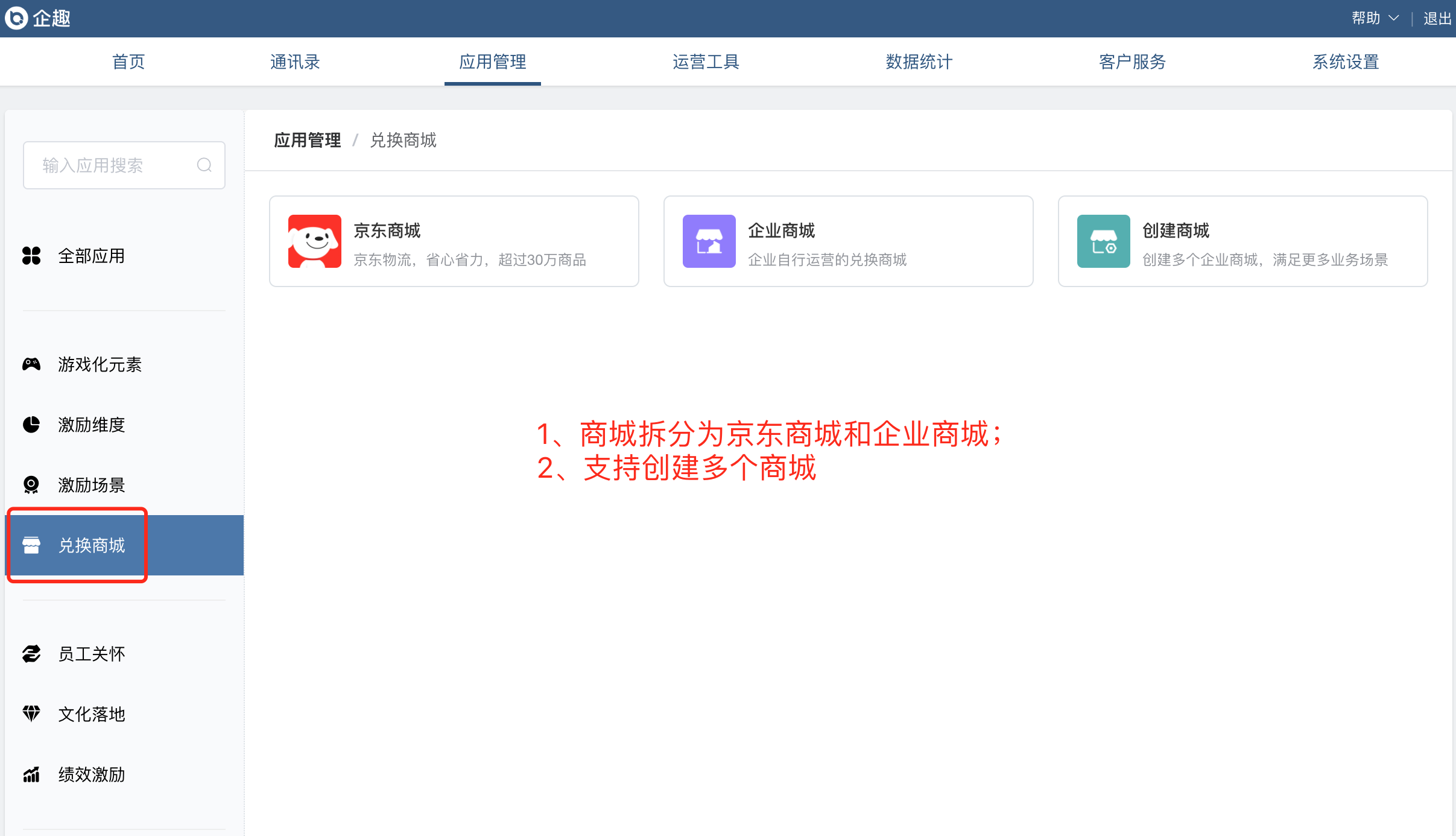Click the purple 企业商城 shop icon
Viewport: 1456px width, 836px height.
[709, 241]
